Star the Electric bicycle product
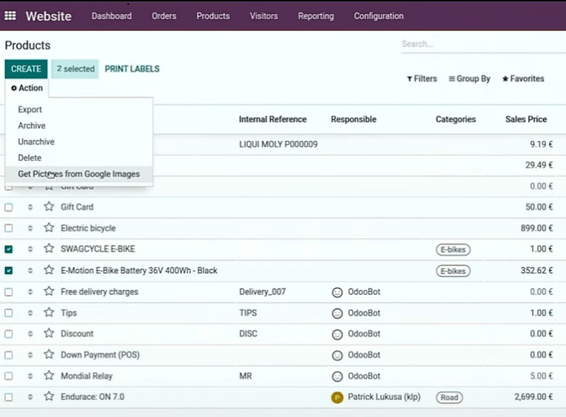Image resolution: width=566 pixels, height=417 pixels. point(49,228)
